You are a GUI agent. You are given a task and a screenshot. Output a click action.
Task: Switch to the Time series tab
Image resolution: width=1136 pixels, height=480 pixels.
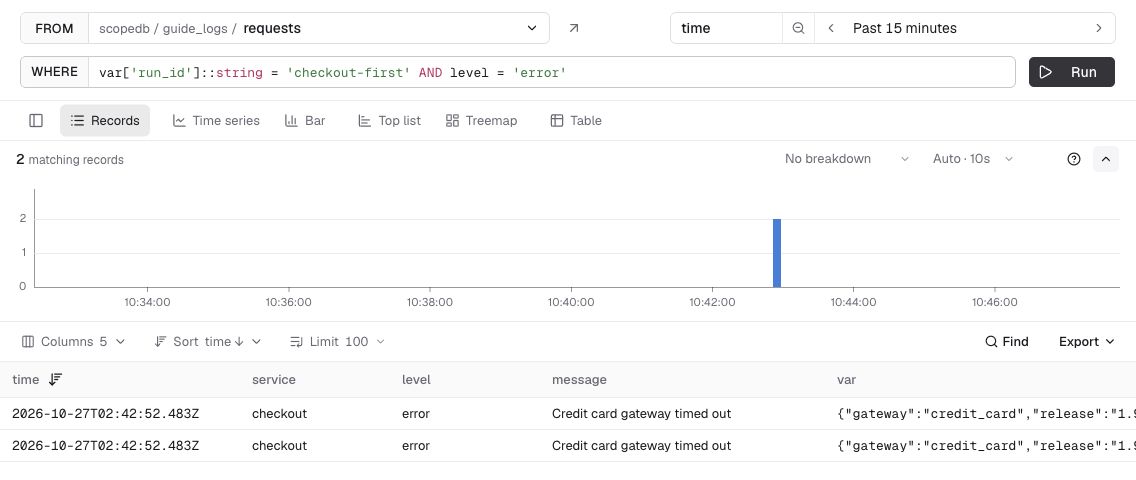[216, 120]
